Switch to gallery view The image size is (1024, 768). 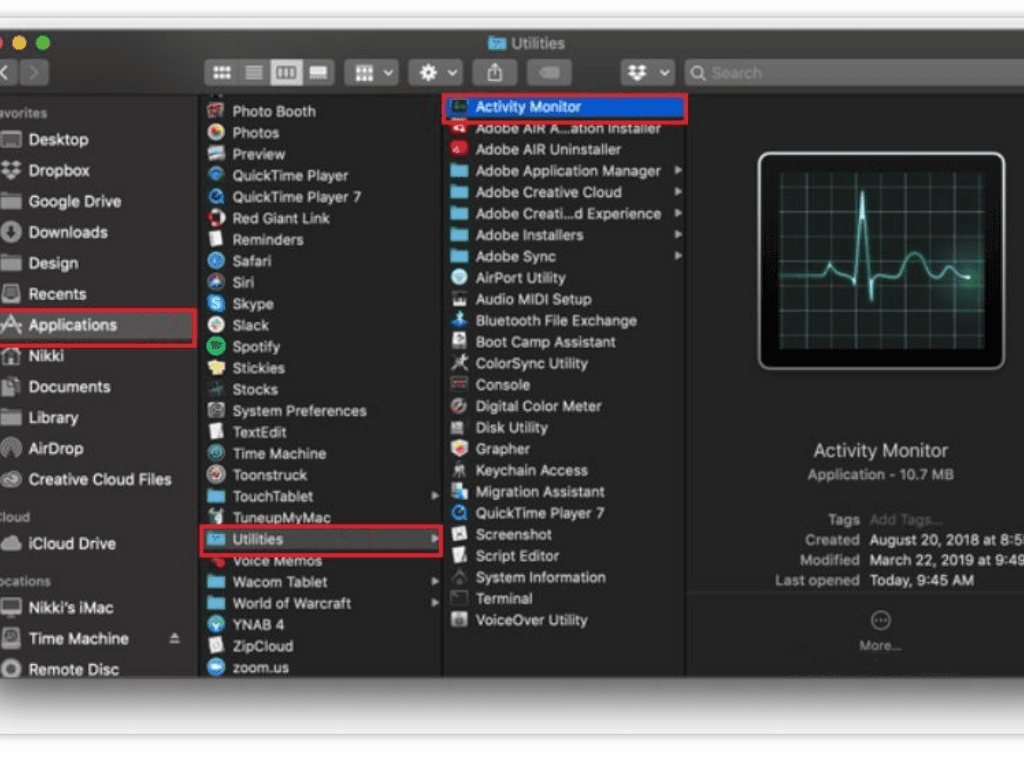[319, 71]
